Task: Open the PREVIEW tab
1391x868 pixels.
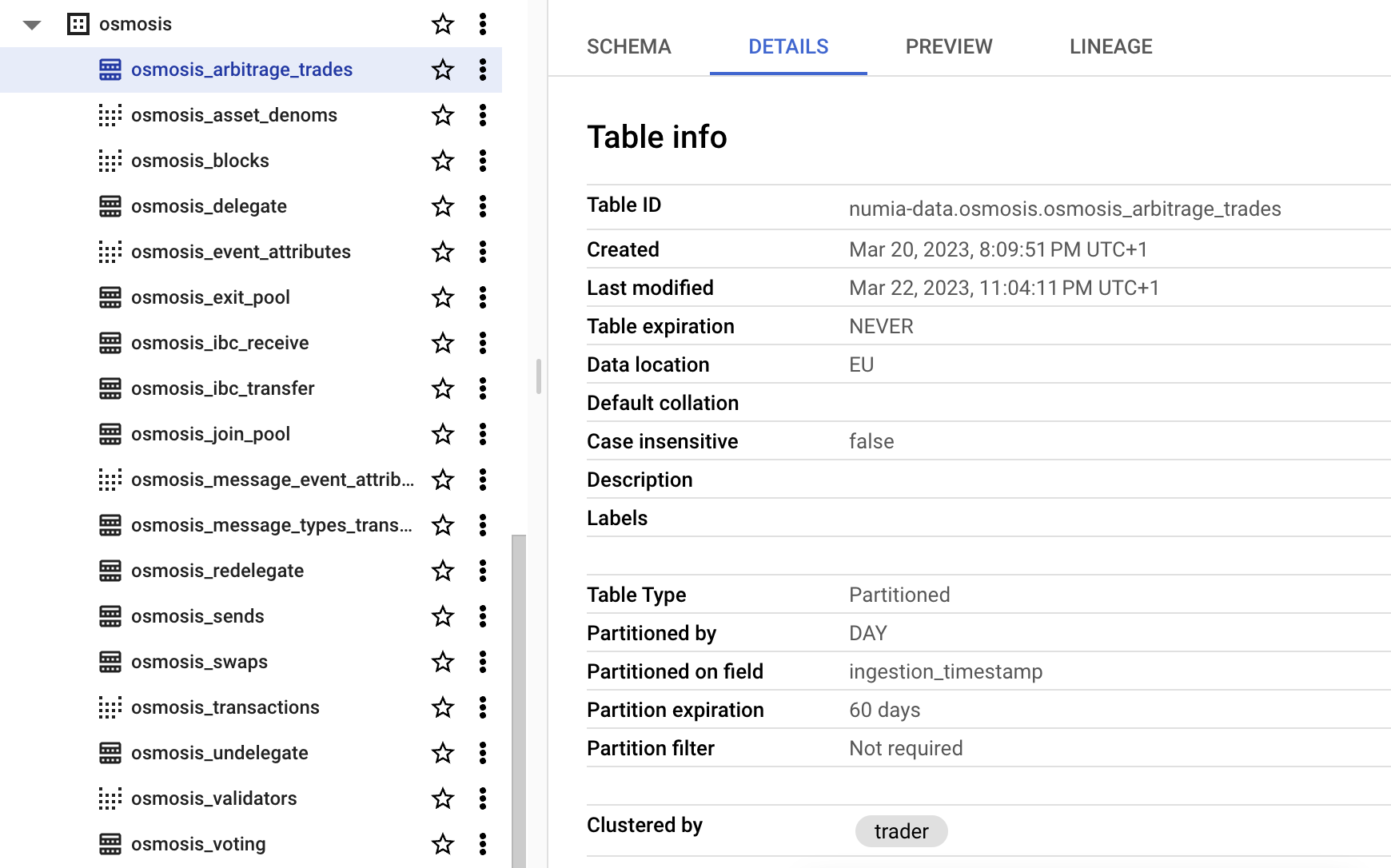Action: point(948,46)
